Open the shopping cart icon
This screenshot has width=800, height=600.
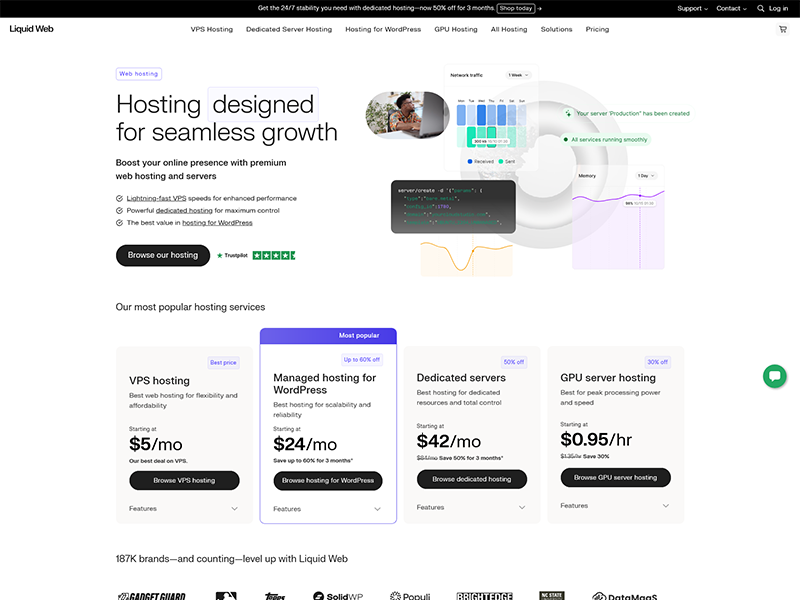pyautogui.click(x=783, y=30)
